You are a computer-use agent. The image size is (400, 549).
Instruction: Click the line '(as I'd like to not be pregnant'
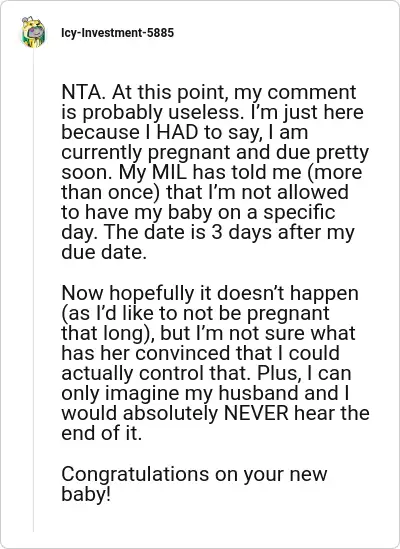pos(195,313)
